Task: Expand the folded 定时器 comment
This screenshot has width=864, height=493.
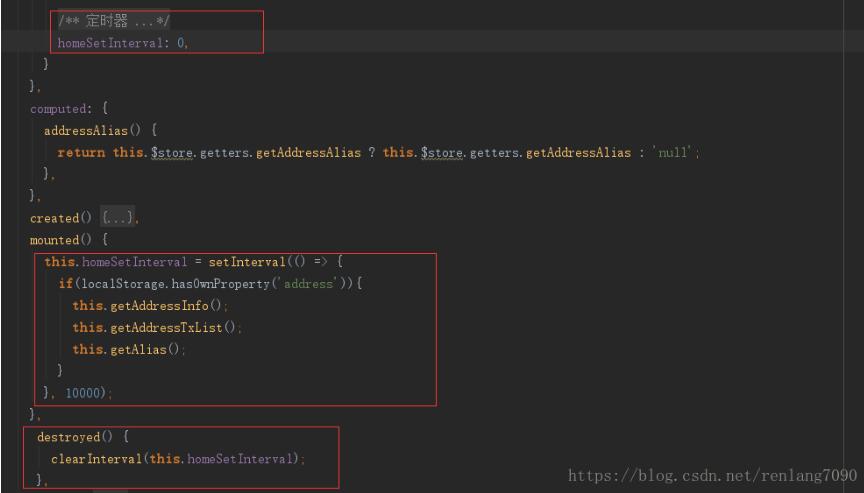Action: point(114,21)
